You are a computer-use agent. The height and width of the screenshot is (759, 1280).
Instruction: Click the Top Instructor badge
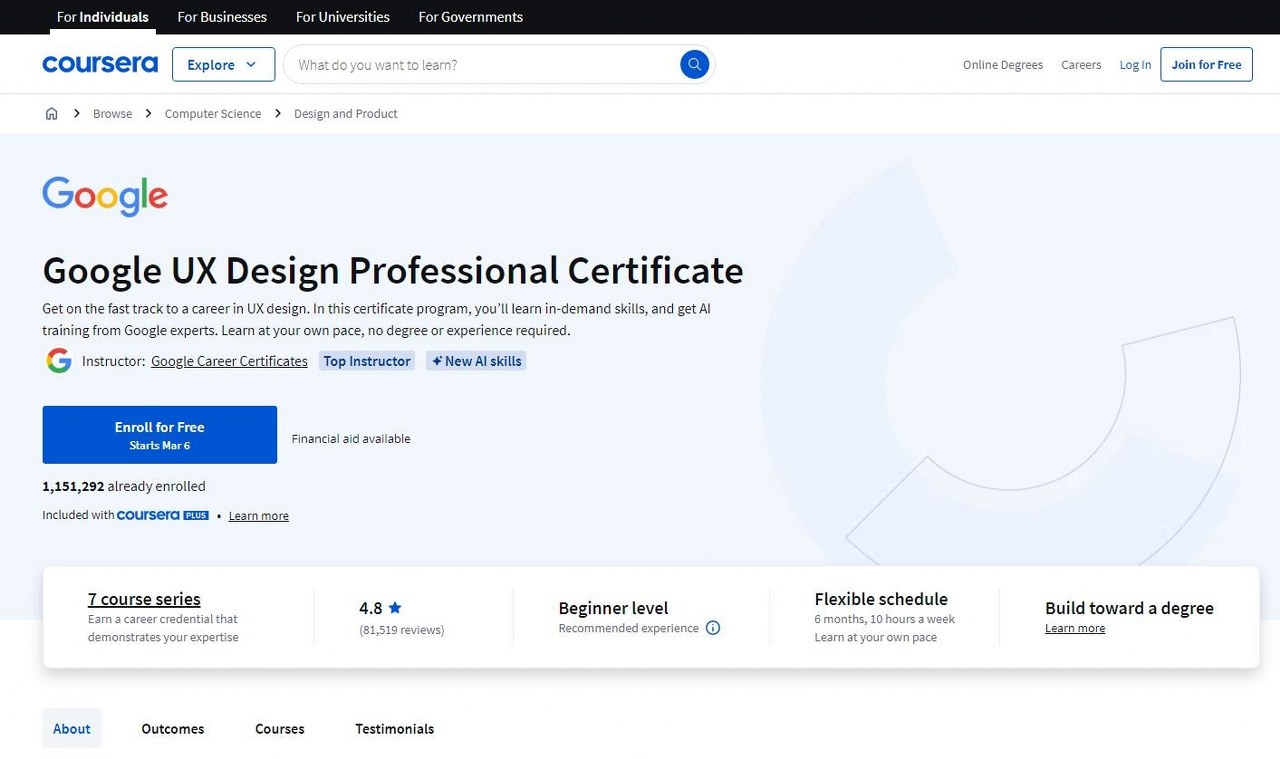point(367,361)
